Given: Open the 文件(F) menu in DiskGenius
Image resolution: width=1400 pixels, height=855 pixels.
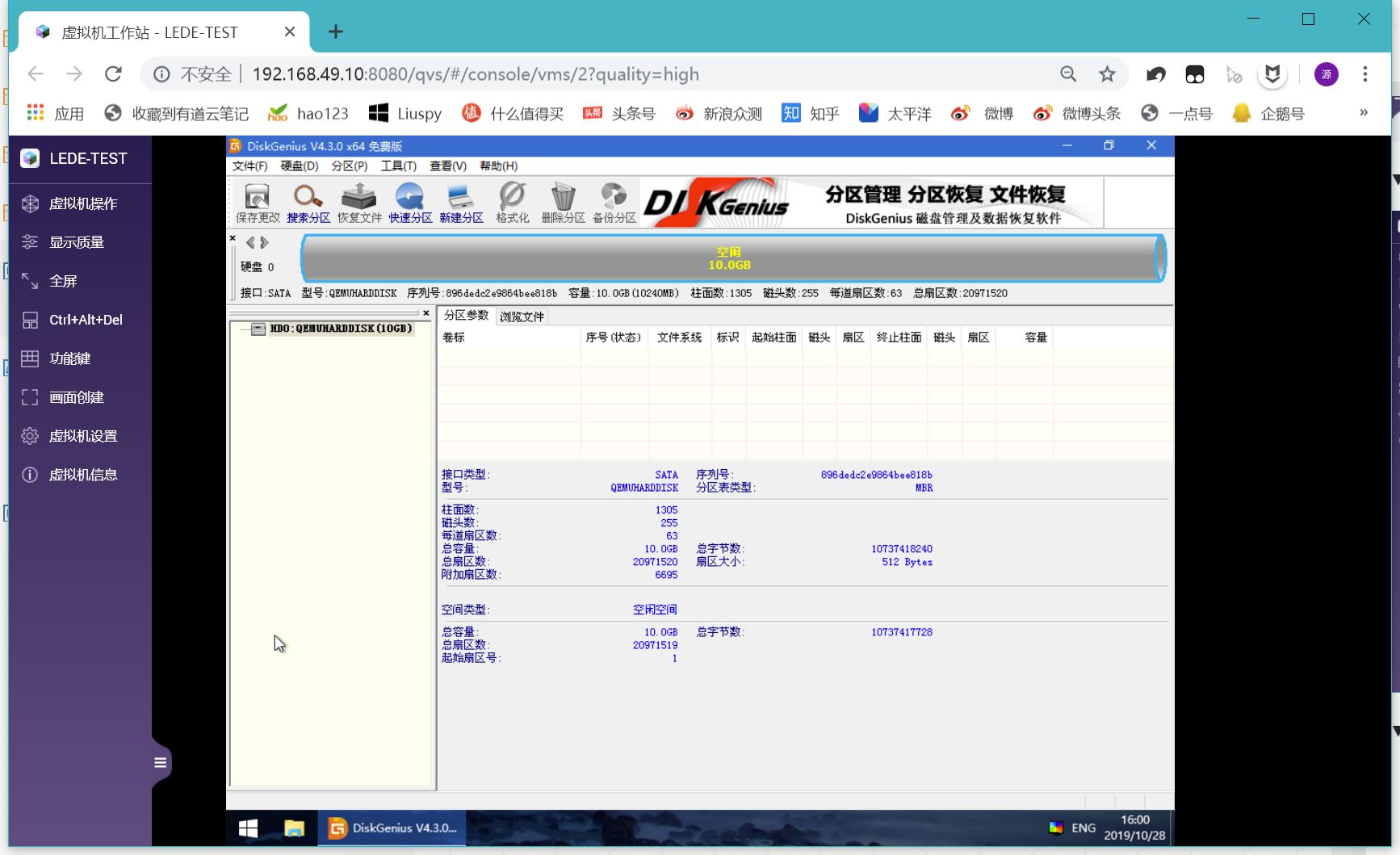Looking at the screenshot, I should [249, 166].
